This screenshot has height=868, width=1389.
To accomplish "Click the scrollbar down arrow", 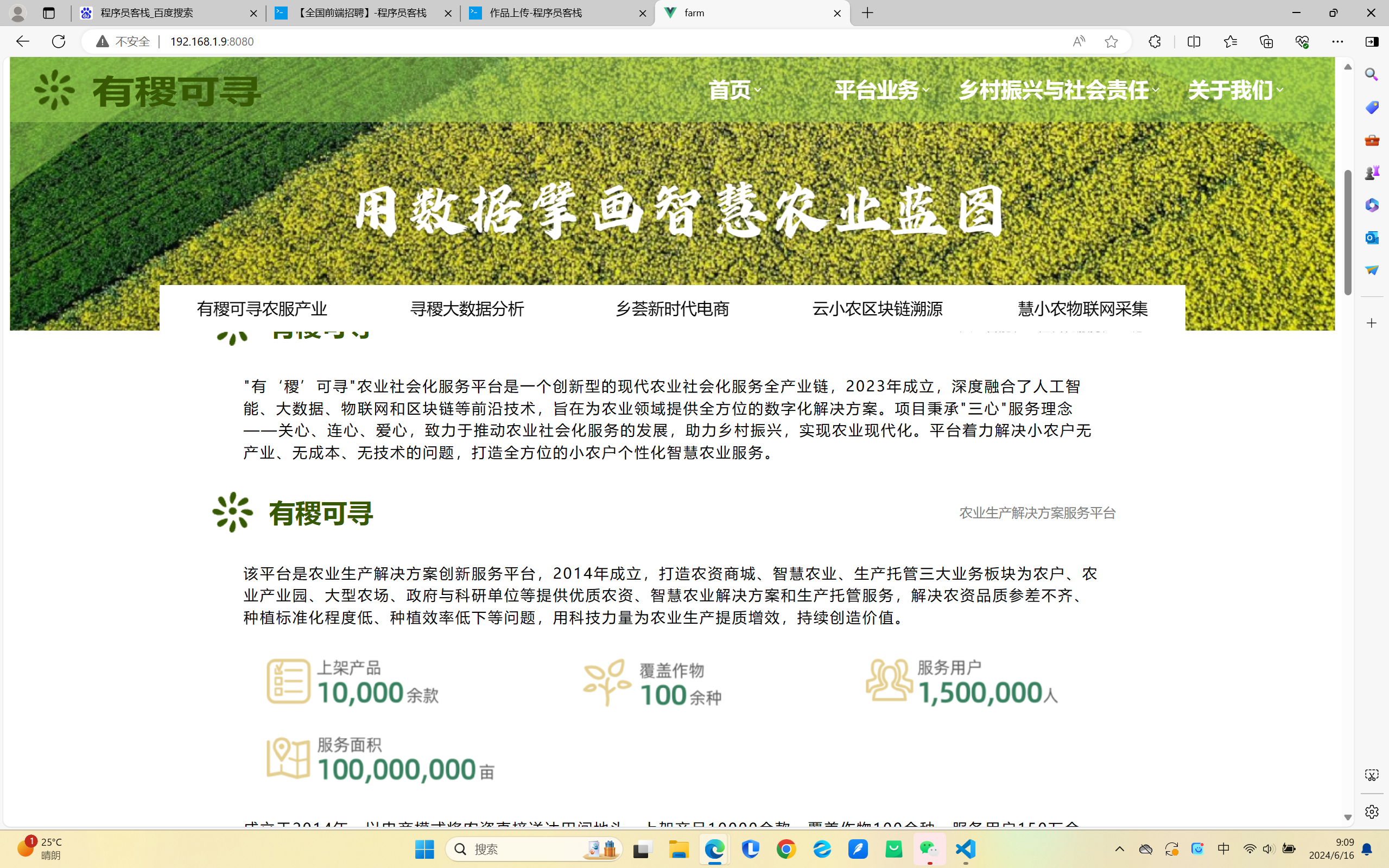I will click(1348, 818).
